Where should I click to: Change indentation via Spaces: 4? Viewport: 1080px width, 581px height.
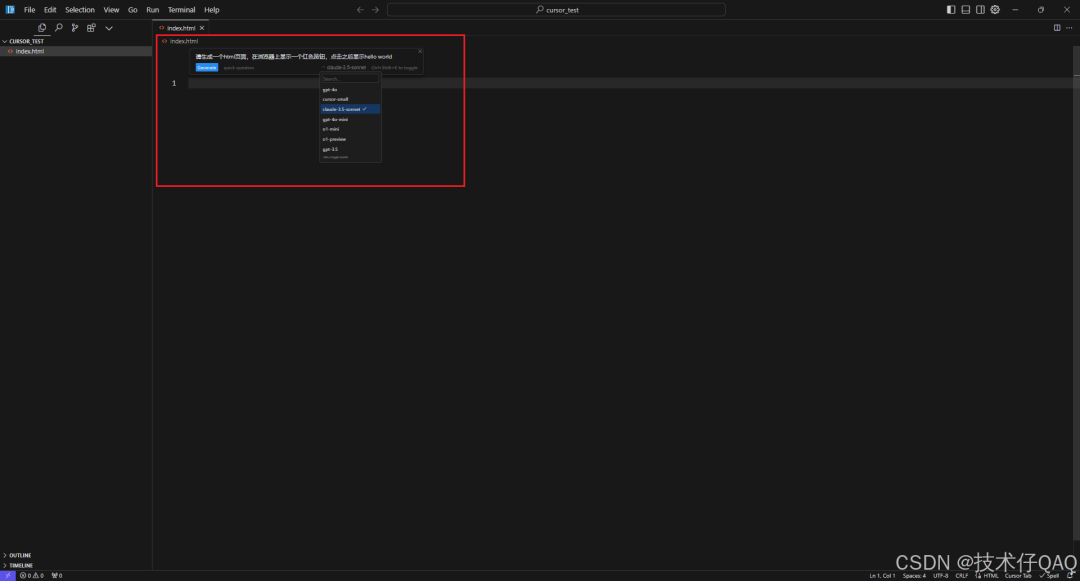pyautogui.click(x=914, y=575)
